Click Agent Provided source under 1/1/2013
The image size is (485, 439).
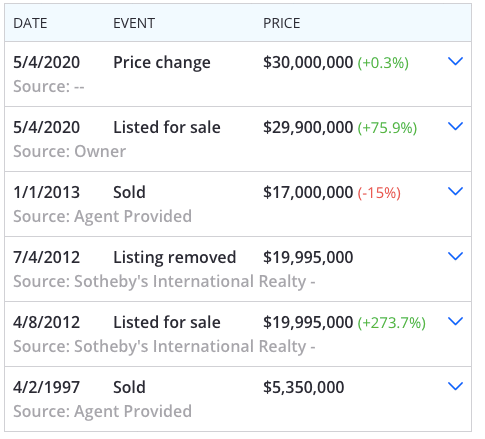click(x=103, y=217)
